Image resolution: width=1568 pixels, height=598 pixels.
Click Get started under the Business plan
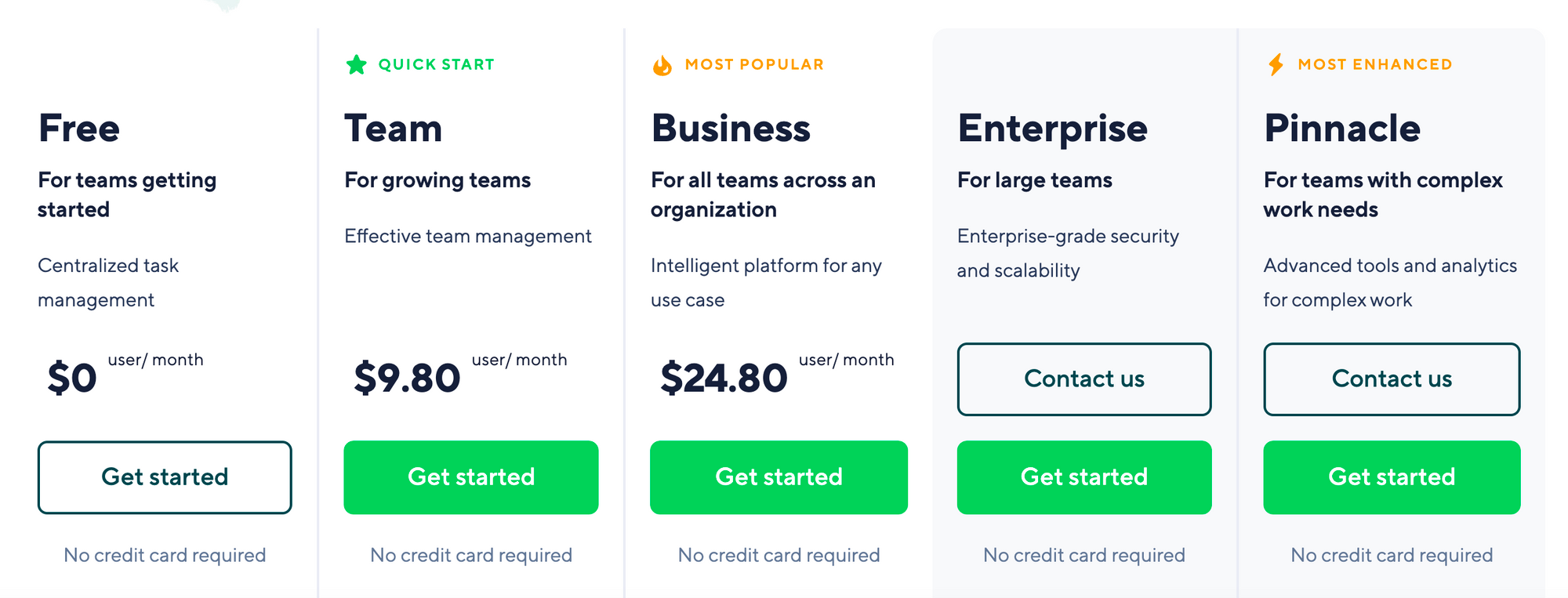click(779, 477)
